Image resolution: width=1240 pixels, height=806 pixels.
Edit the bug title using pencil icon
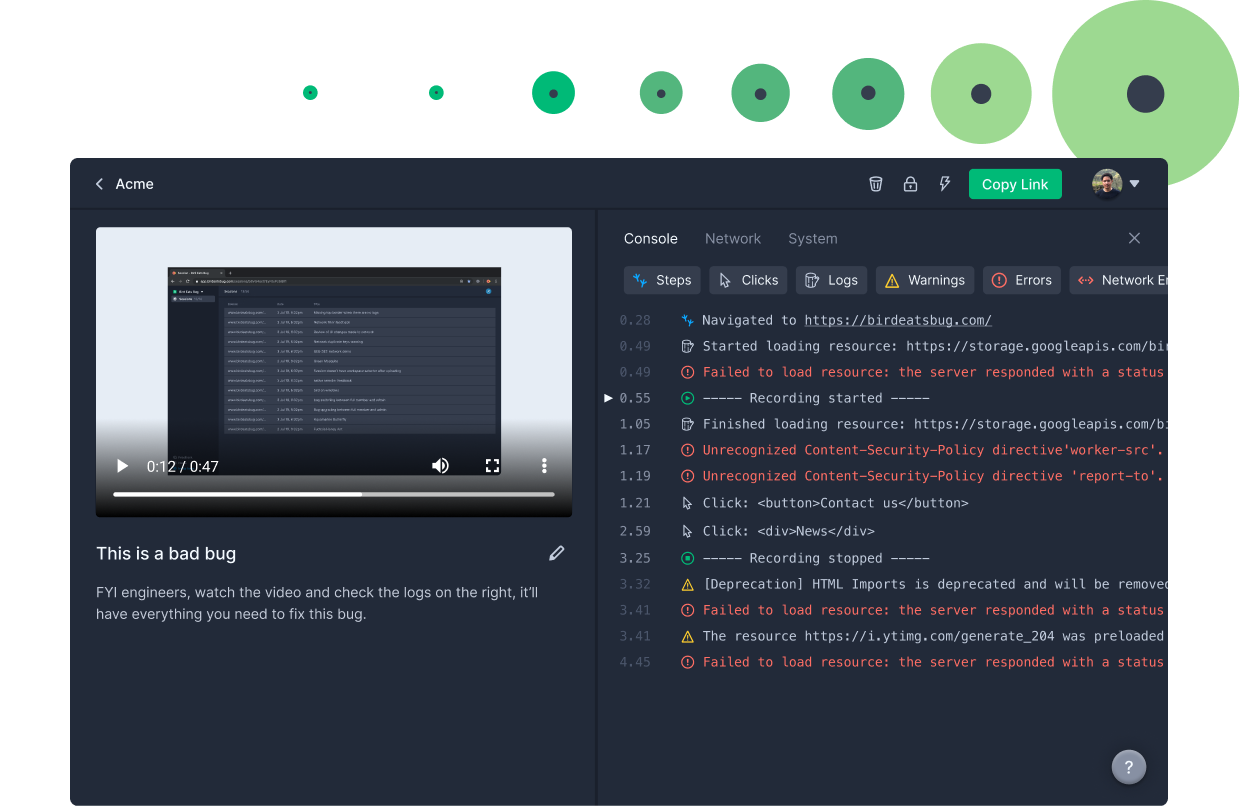pos(557,553)
